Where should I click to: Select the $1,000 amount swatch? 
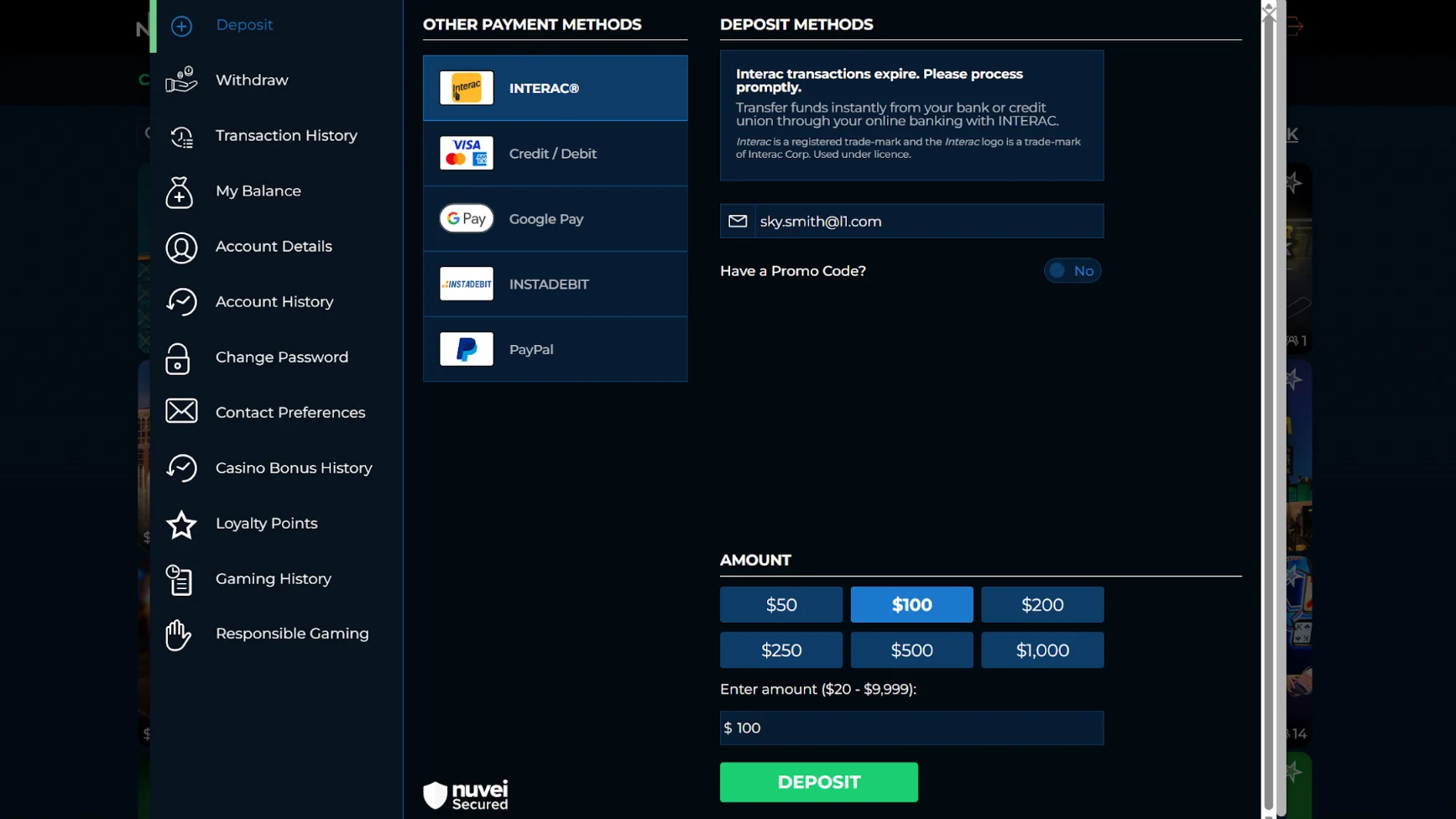pos(1042,649)
